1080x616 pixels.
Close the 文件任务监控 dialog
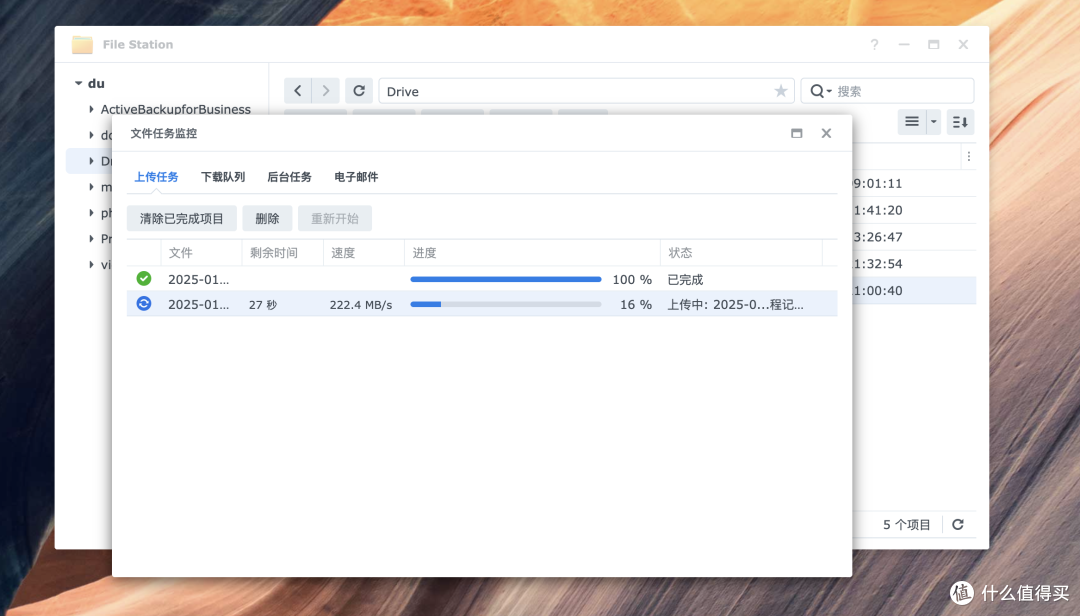point(826,133)
